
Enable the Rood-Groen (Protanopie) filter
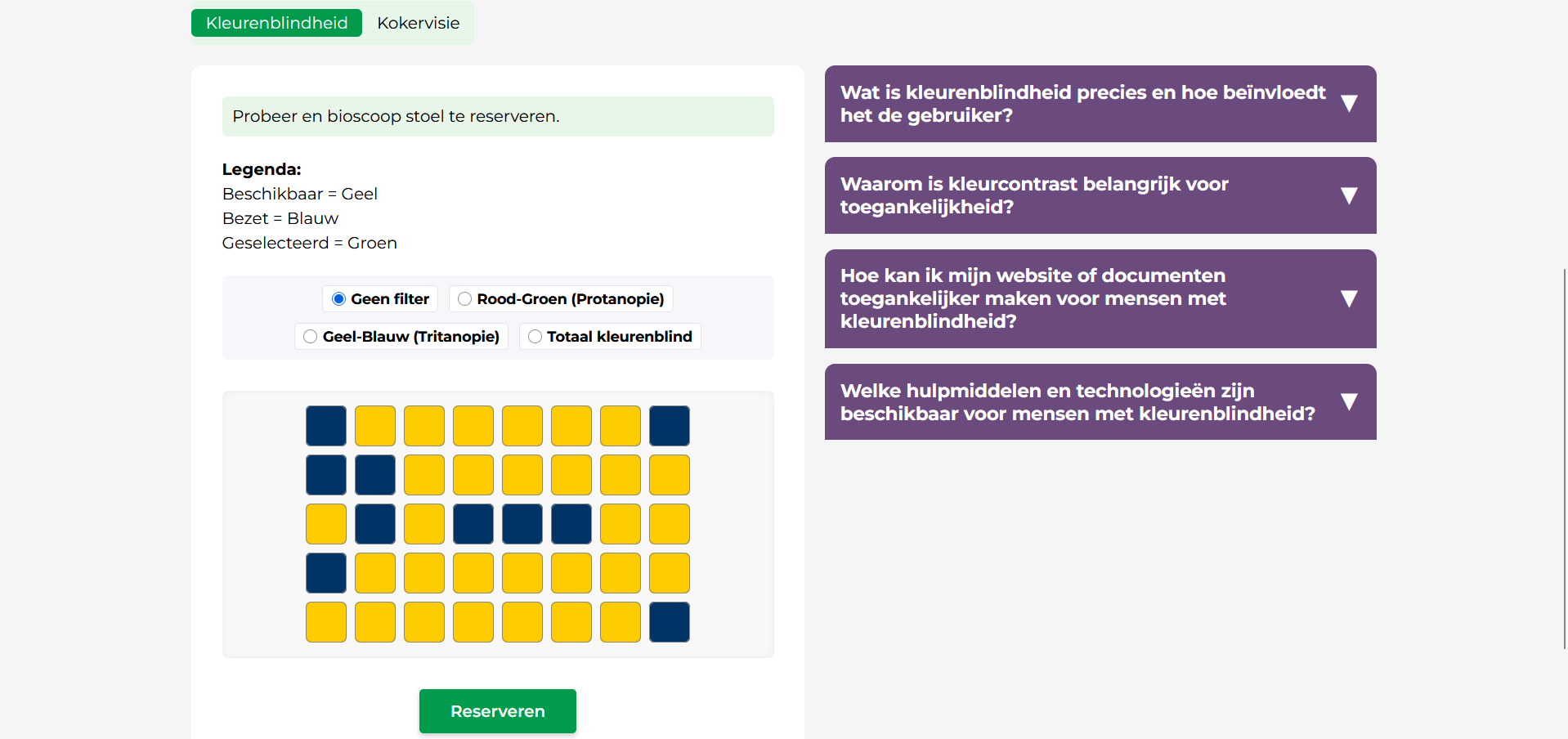(x=465, y=299)
